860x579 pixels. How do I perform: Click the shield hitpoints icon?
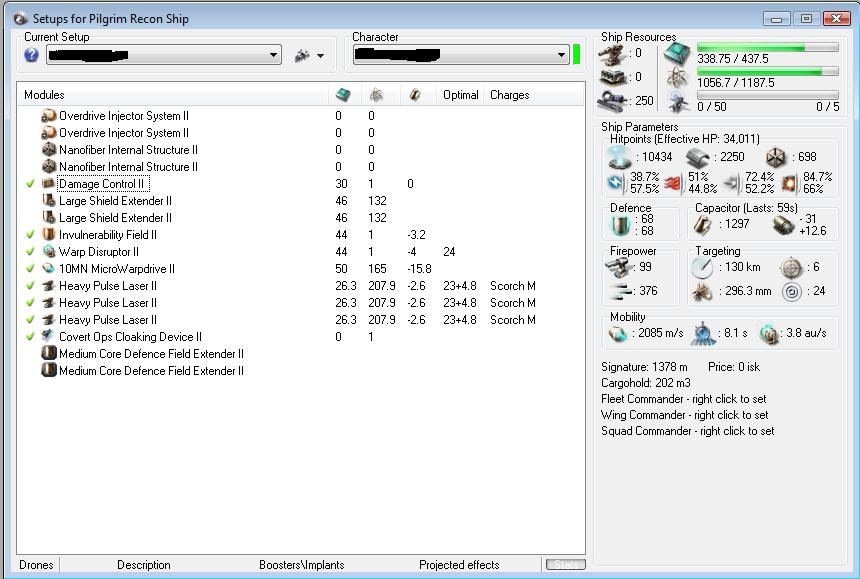pyautogui.click(x=620, y=157)
